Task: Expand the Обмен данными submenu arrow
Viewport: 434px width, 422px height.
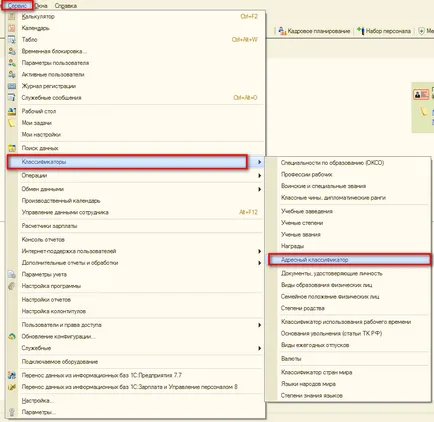Action: [259, 189]
